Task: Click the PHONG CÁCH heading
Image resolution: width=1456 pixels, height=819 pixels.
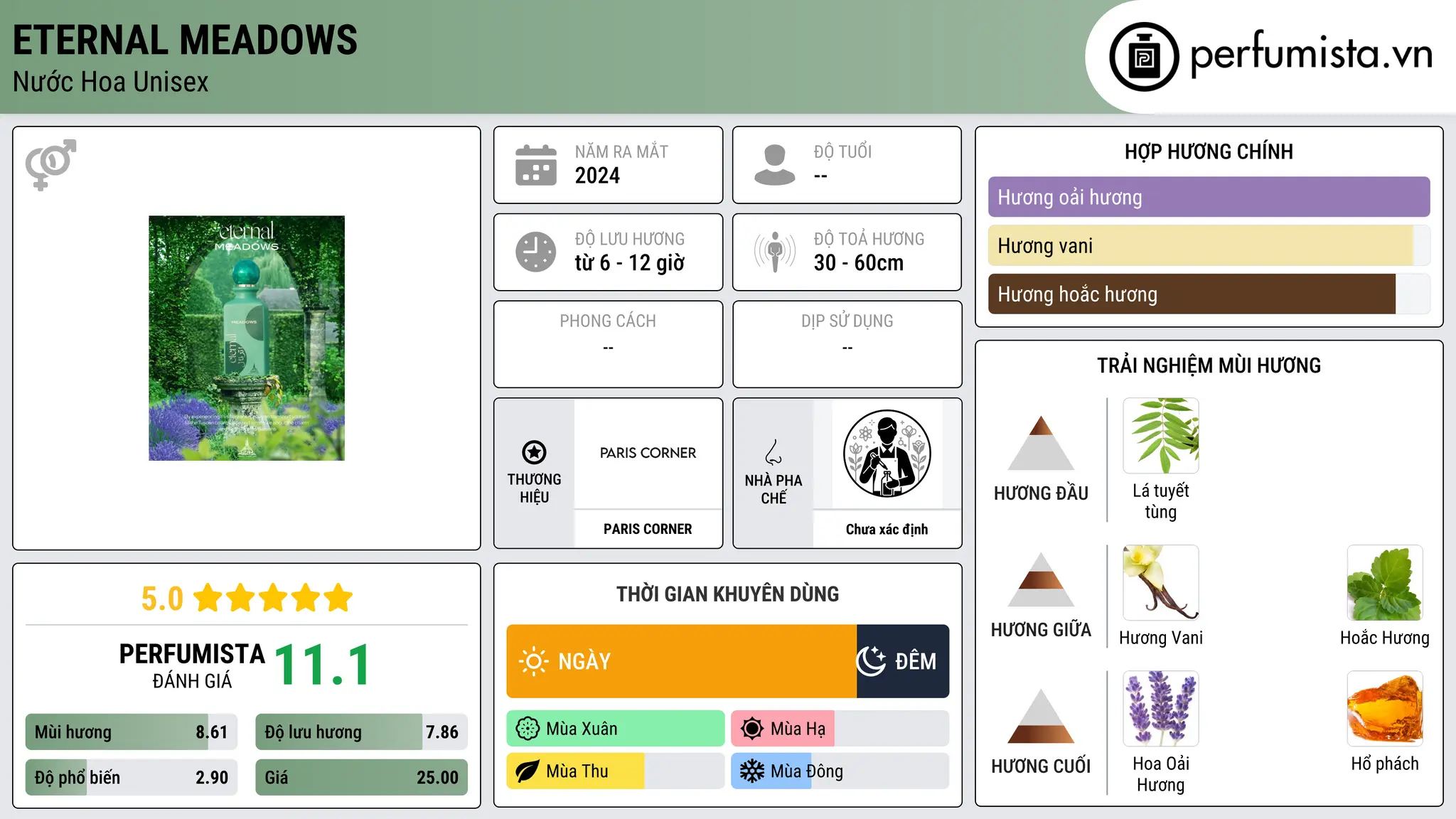Action: click(608, 321)
